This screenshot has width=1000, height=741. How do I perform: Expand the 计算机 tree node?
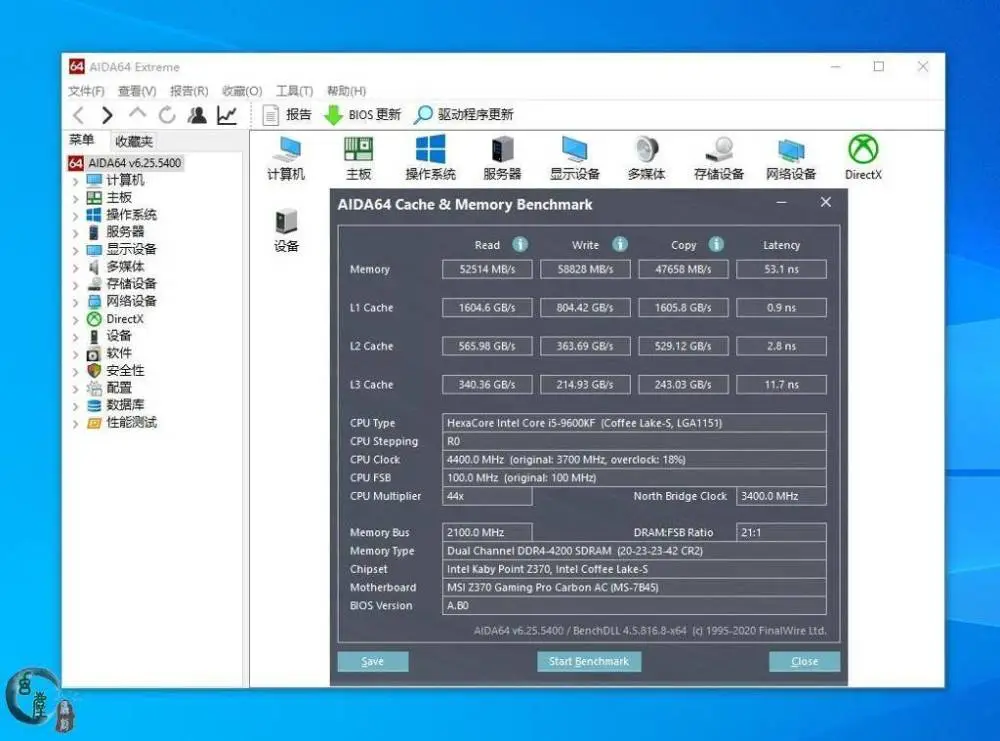[75, 181]
